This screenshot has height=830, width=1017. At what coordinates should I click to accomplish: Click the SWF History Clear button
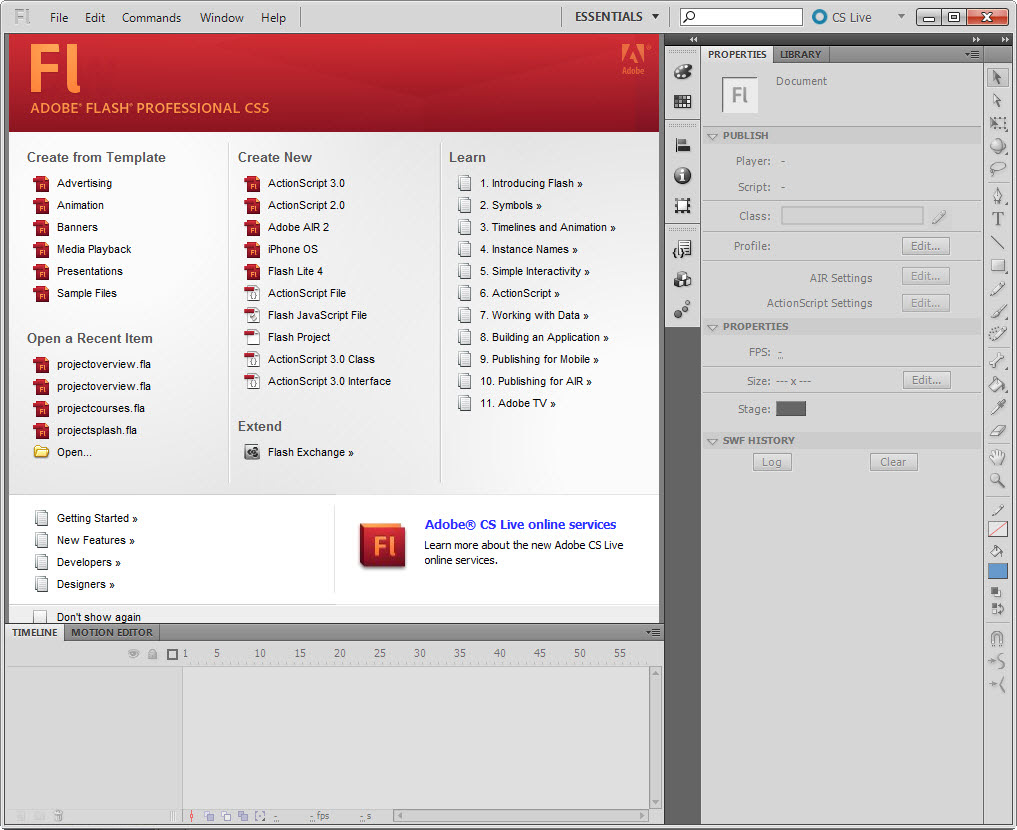(893, 462)
